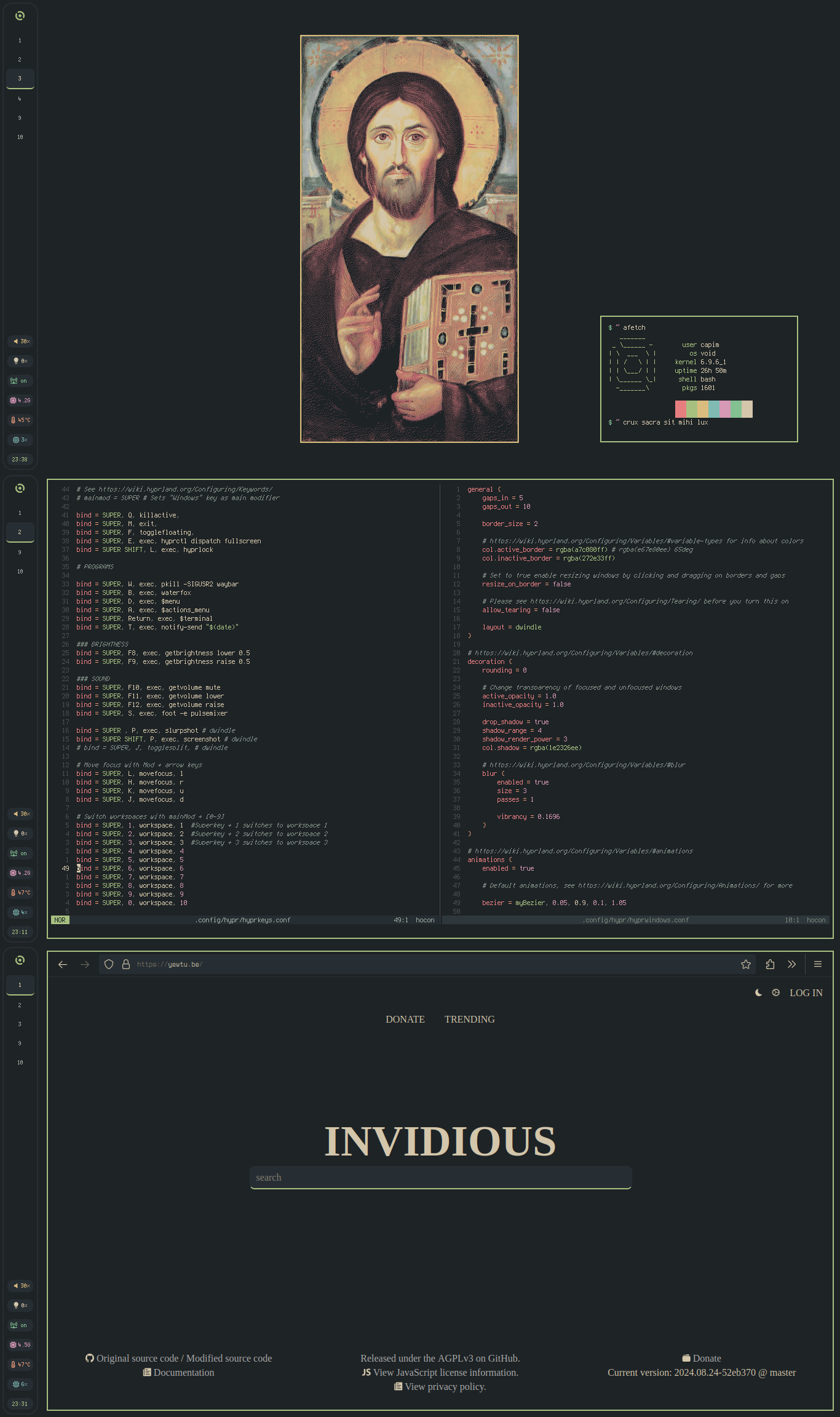Click the temperature module showing 45°C

(20, 420)
